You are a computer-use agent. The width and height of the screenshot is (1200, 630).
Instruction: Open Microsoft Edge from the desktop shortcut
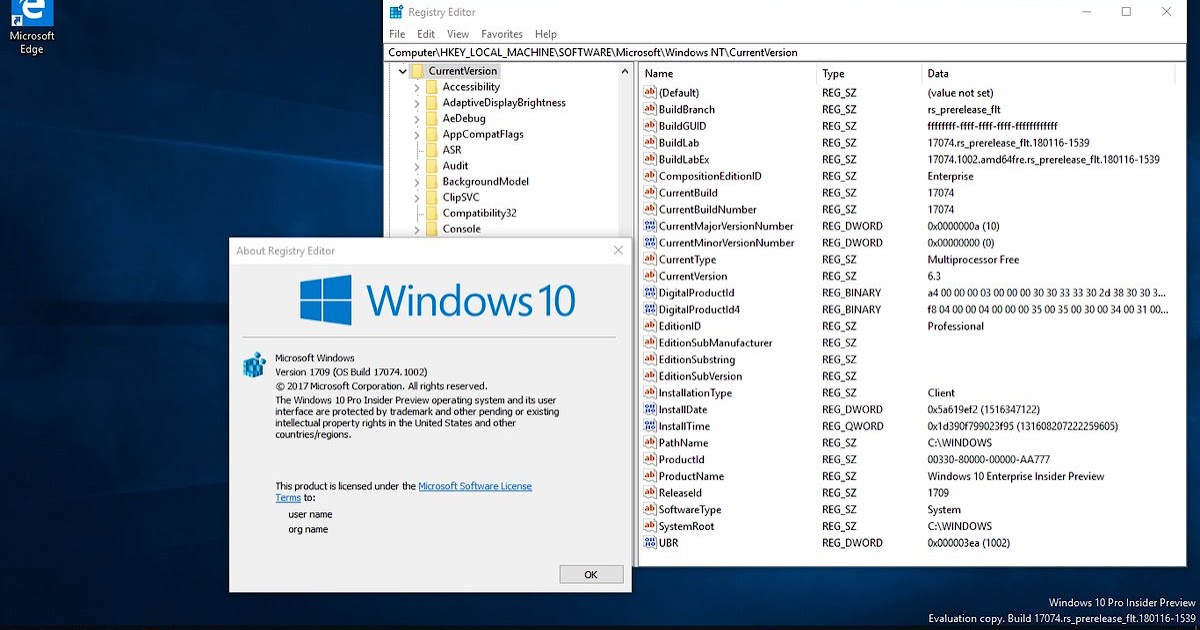(x=31, y=14)
